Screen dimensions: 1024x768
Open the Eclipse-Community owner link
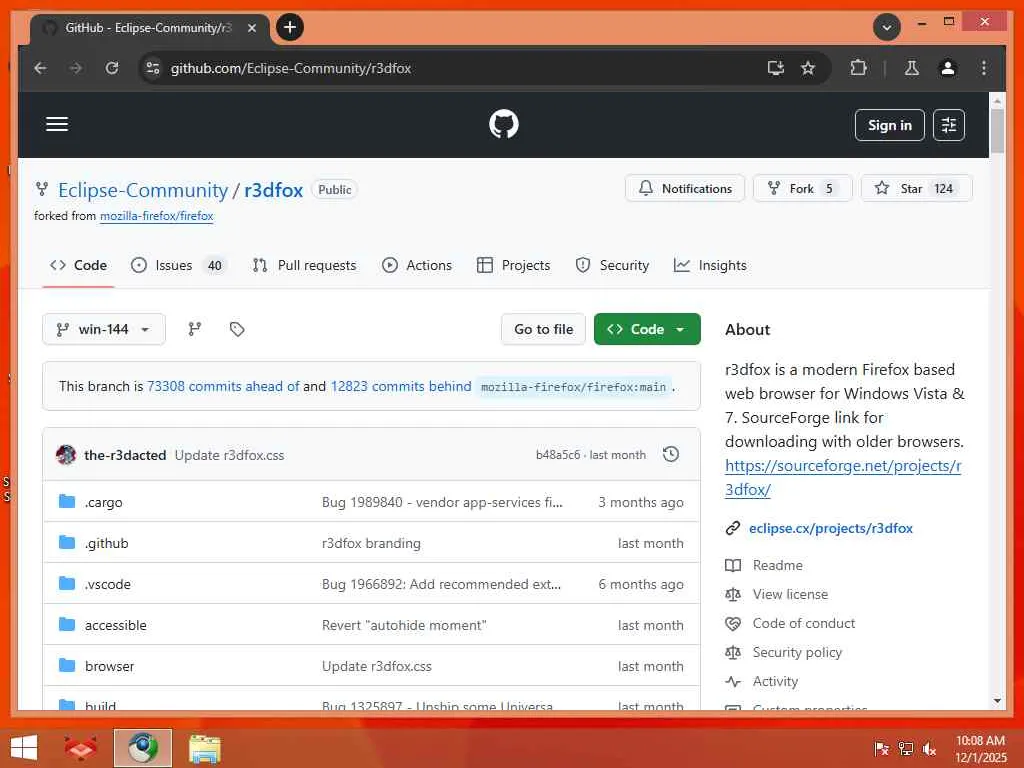point(143,190)
